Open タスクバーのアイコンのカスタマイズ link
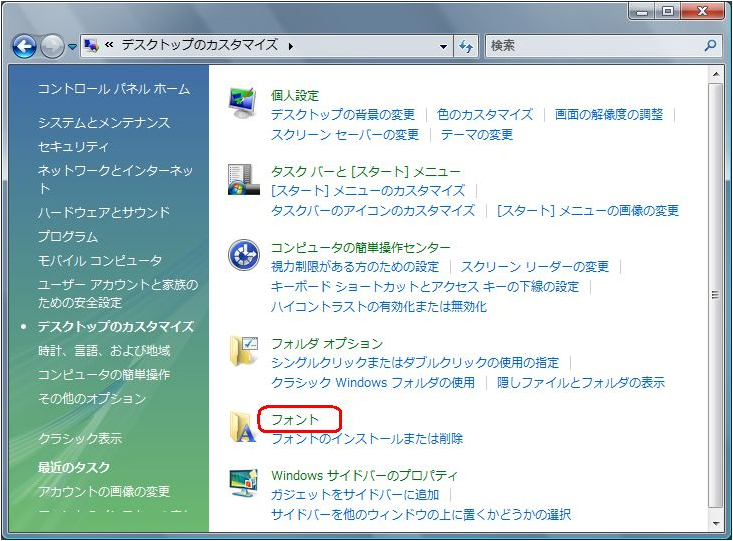733x541 pixels. (x=373, y=210)
